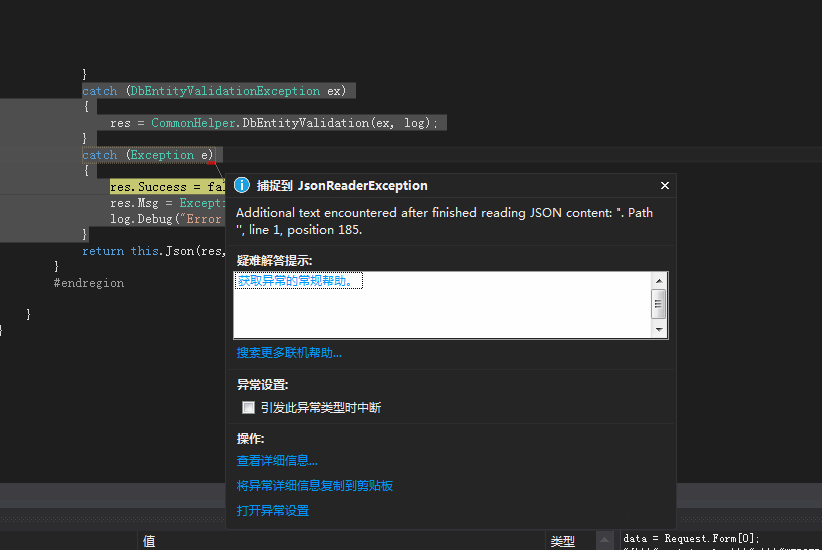Click the highlighted res.Success line
The height and width of the screenshot is (550, 822).
click(167, 187)
